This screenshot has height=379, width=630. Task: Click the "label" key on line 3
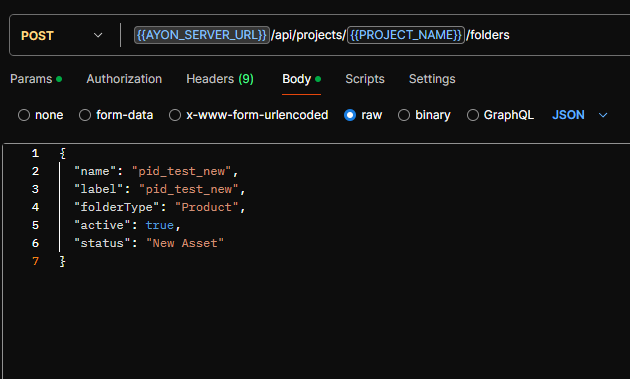99,189
